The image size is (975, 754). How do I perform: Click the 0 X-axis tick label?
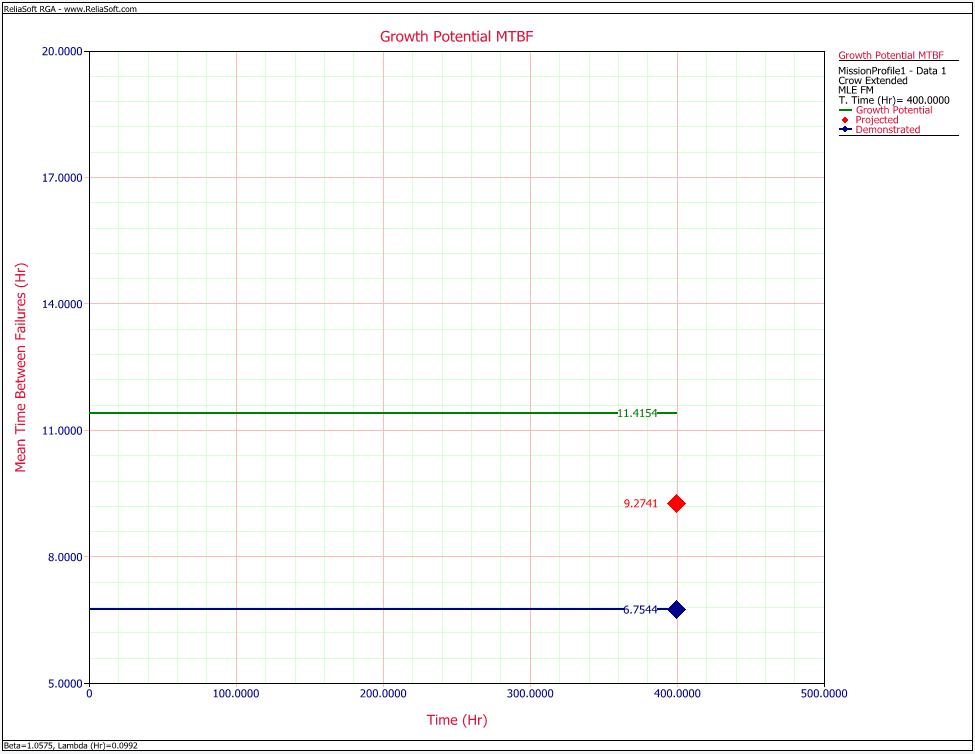(x=90, y=694)
